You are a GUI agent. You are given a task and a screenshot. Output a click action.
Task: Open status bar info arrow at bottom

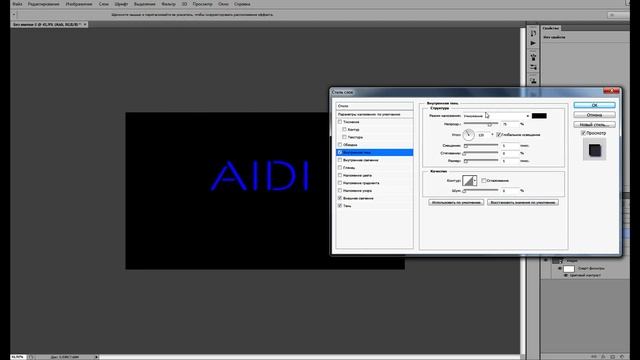click(97, 357)
